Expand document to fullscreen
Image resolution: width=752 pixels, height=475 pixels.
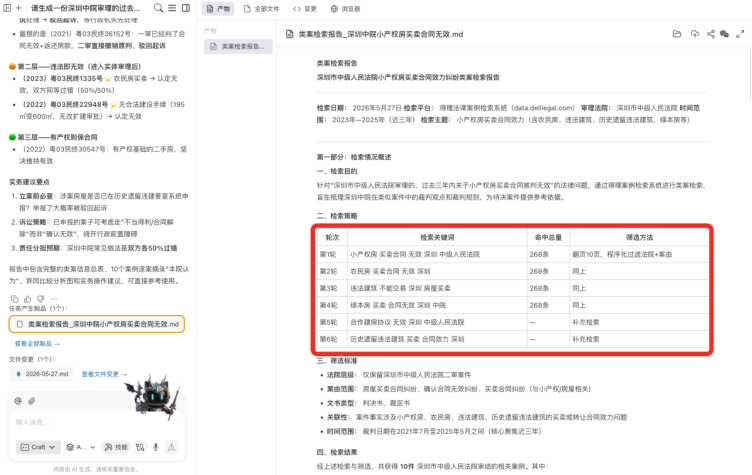tap(740, 34)
